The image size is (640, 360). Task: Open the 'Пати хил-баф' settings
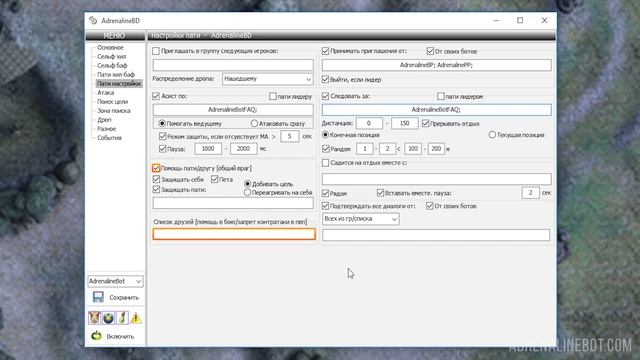116,75
